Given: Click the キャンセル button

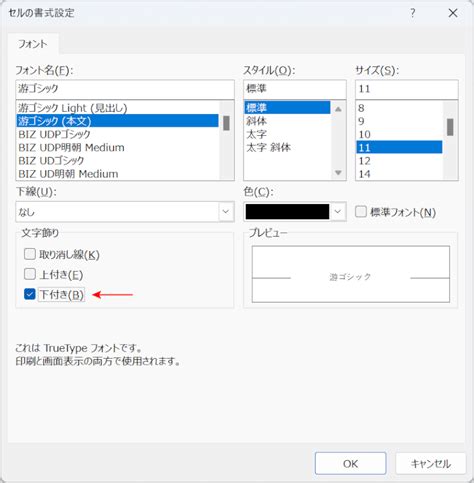Looking at the screenshot, I should (x=431, y=464).
